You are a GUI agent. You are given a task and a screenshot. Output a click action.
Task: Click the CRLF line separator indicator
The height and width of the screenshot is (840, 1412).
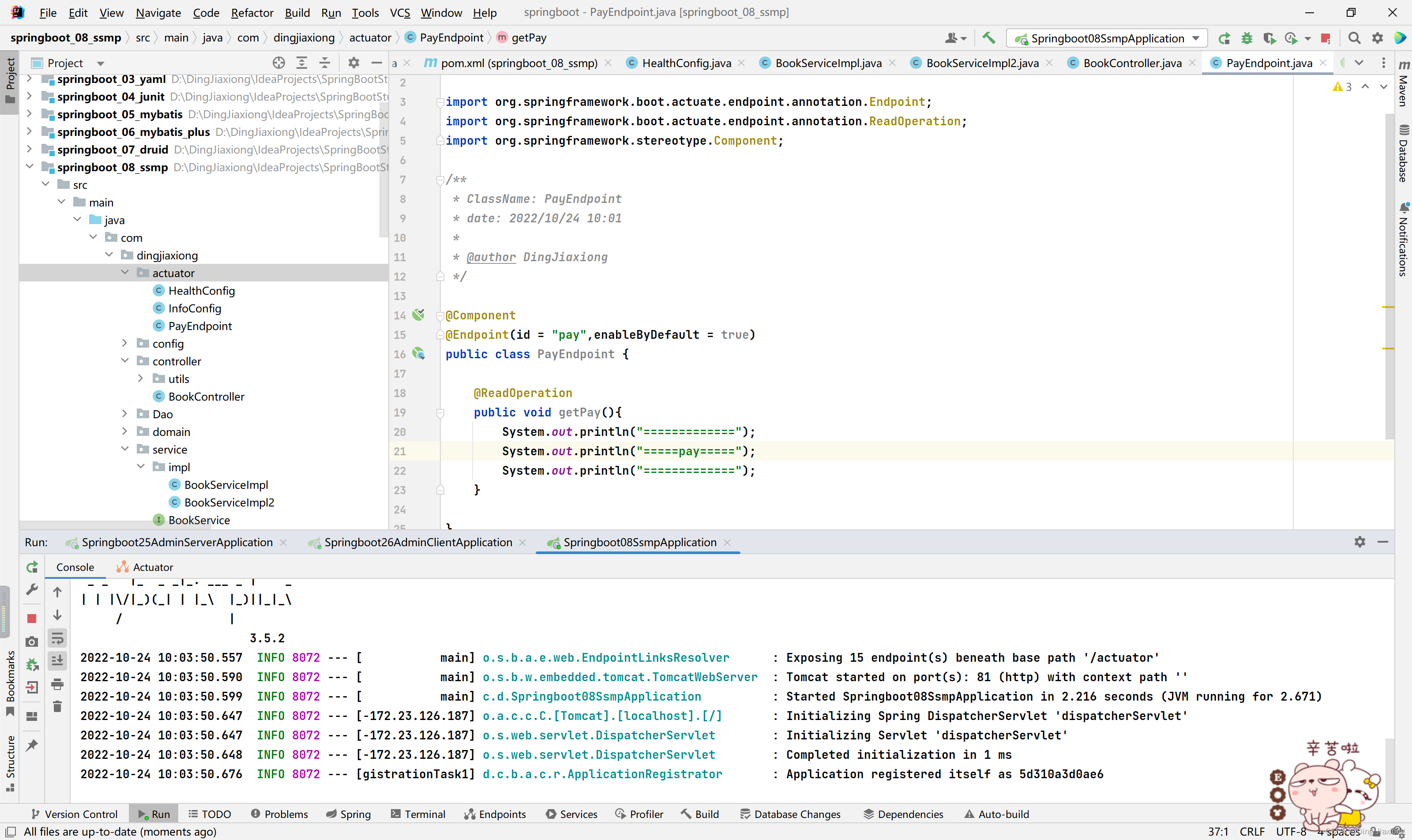pos(1252,832)
